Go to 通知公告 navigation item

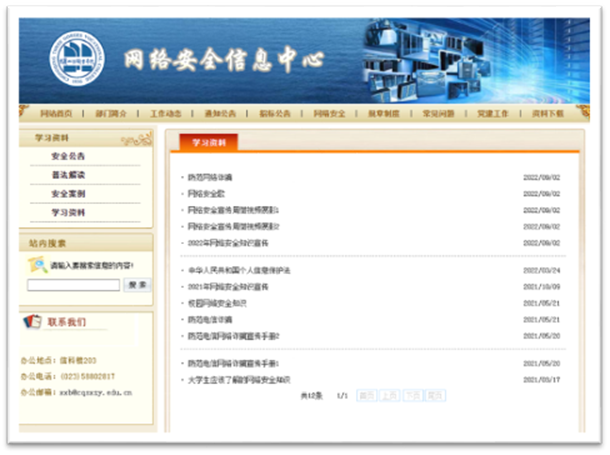click(x=220, y=114)
